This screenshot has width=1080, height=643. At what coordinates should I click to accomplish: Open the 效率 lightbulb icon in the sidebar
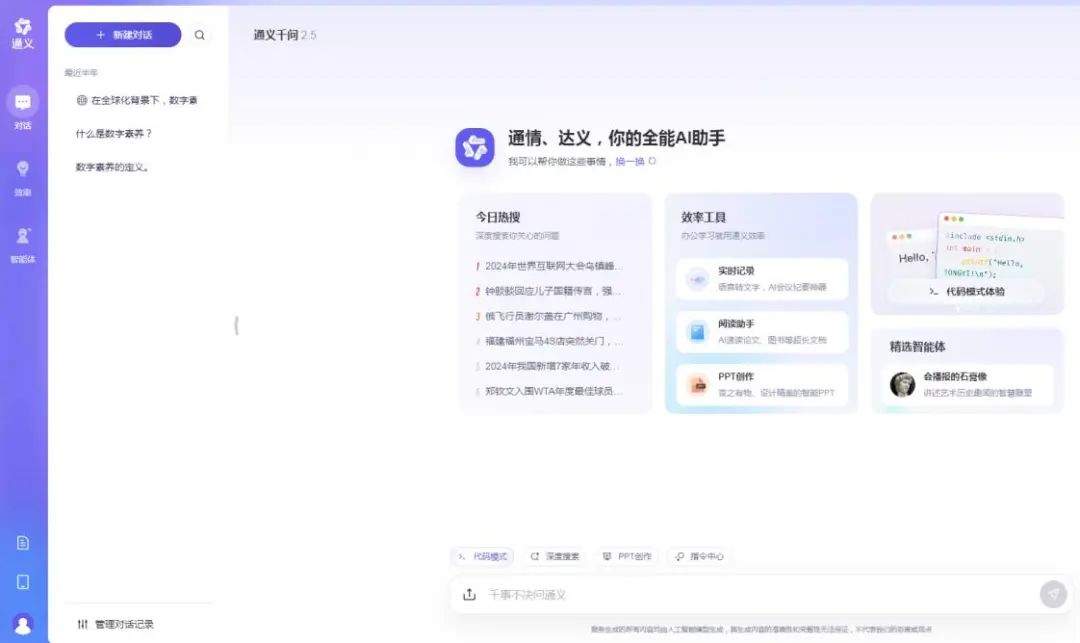point(23,169)
